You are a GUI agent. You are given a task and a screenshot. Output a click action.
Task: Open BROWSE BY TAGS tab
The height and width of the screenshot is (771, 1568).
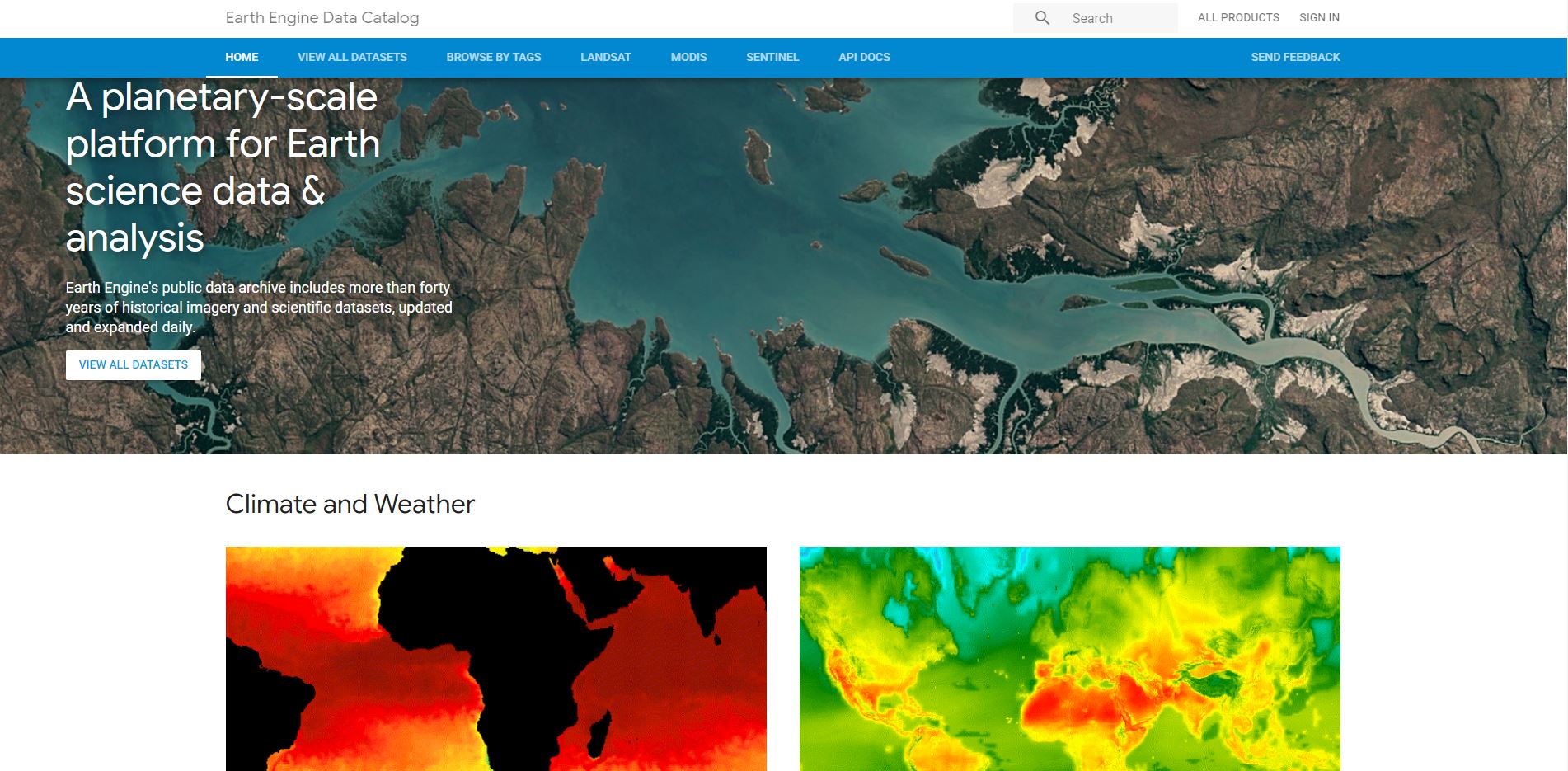click(x=494, y=57)
